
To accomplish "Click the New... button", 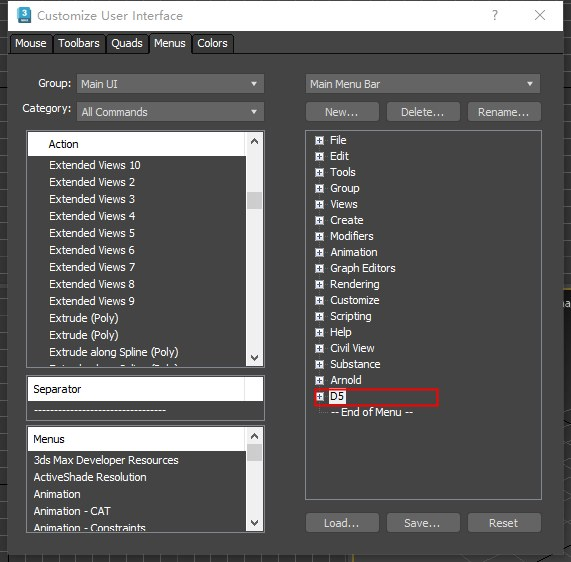I will pos(342,112).
